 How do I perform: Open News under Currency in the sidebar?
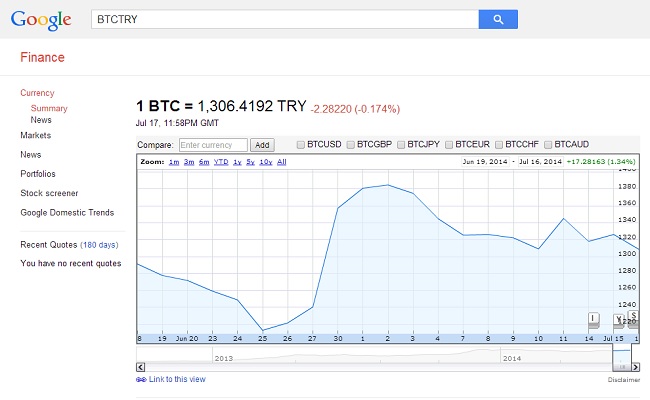[x=41, y=120]
